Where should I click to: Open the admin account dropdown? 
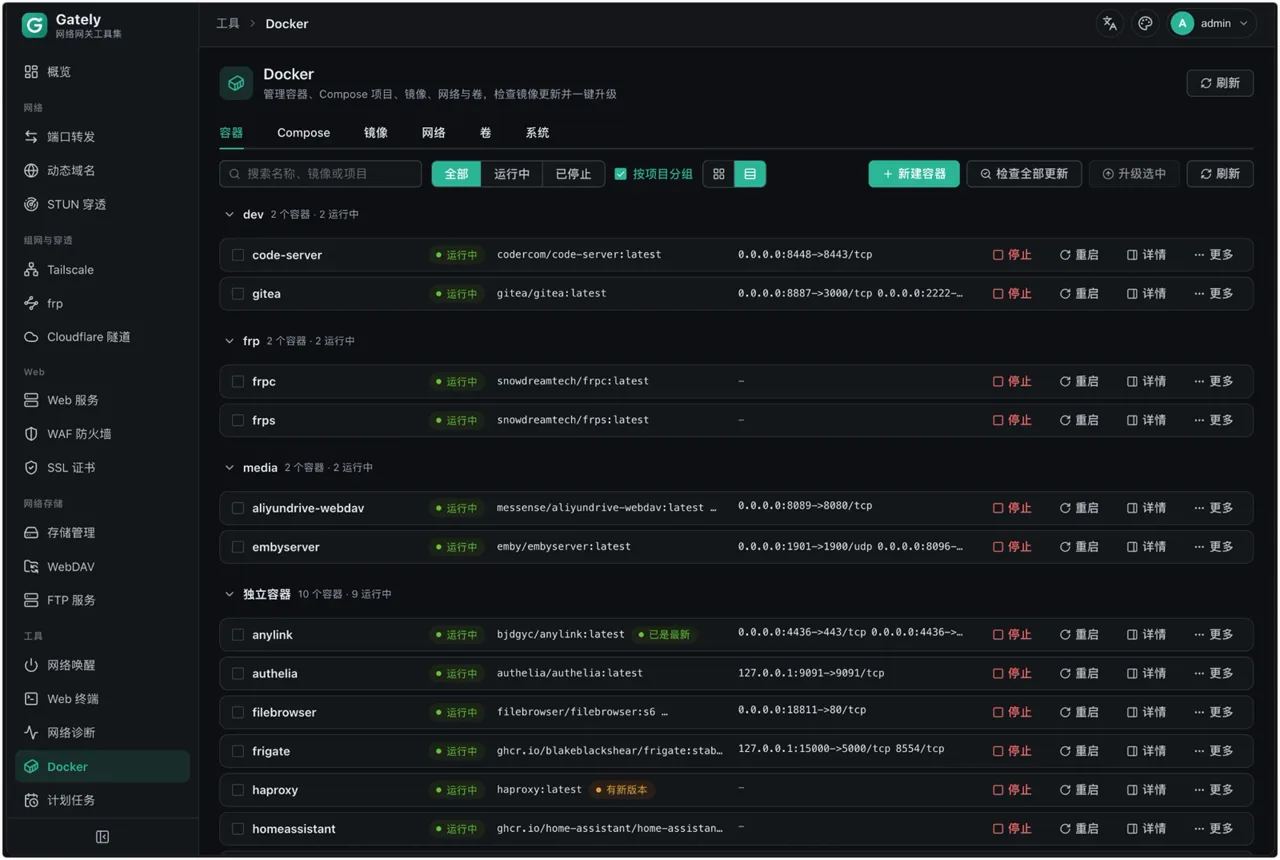[1212, 23]
